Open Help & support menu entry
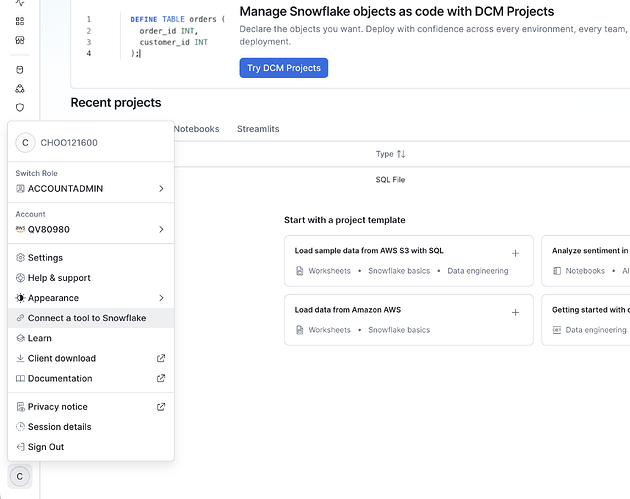 tap(91, 278)
